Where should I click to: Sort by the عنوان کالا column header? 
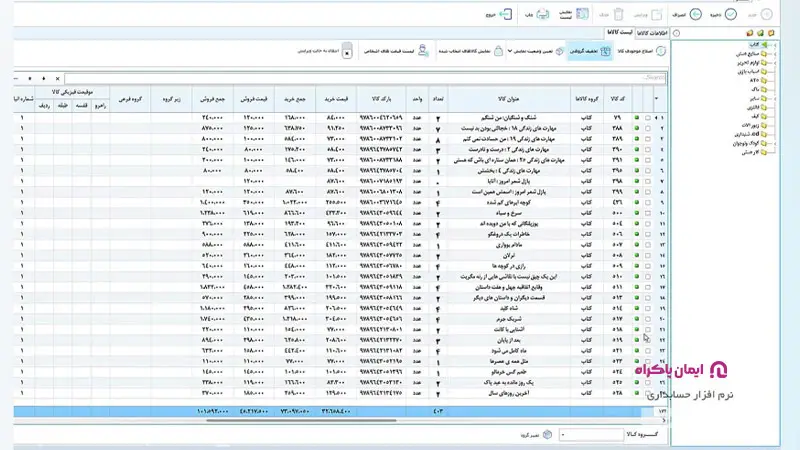coord(509,99)
